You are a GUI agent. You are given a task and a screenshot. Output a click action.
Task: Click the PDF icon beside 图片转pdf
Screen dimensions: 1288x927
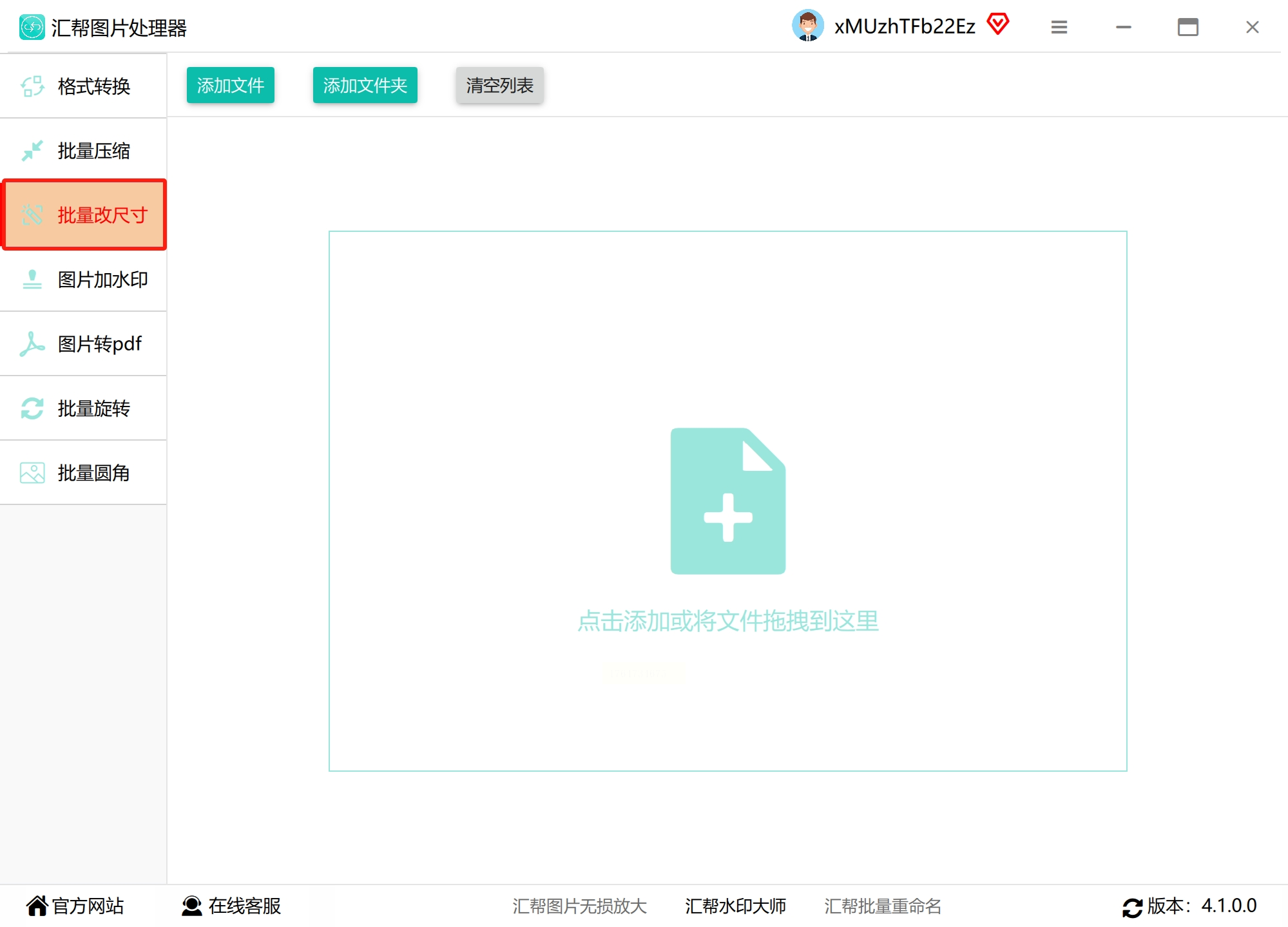(32, 344)
